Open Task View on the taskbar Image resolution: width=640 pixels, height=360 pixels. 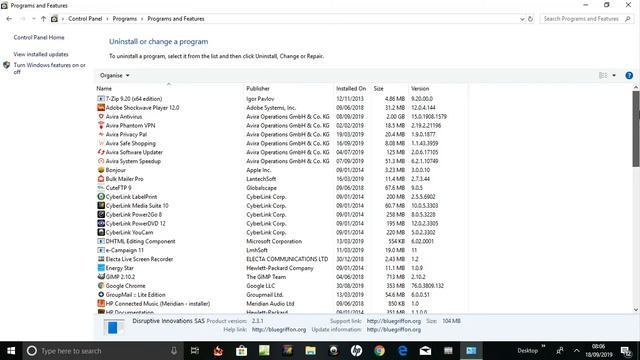pos(195,351)
